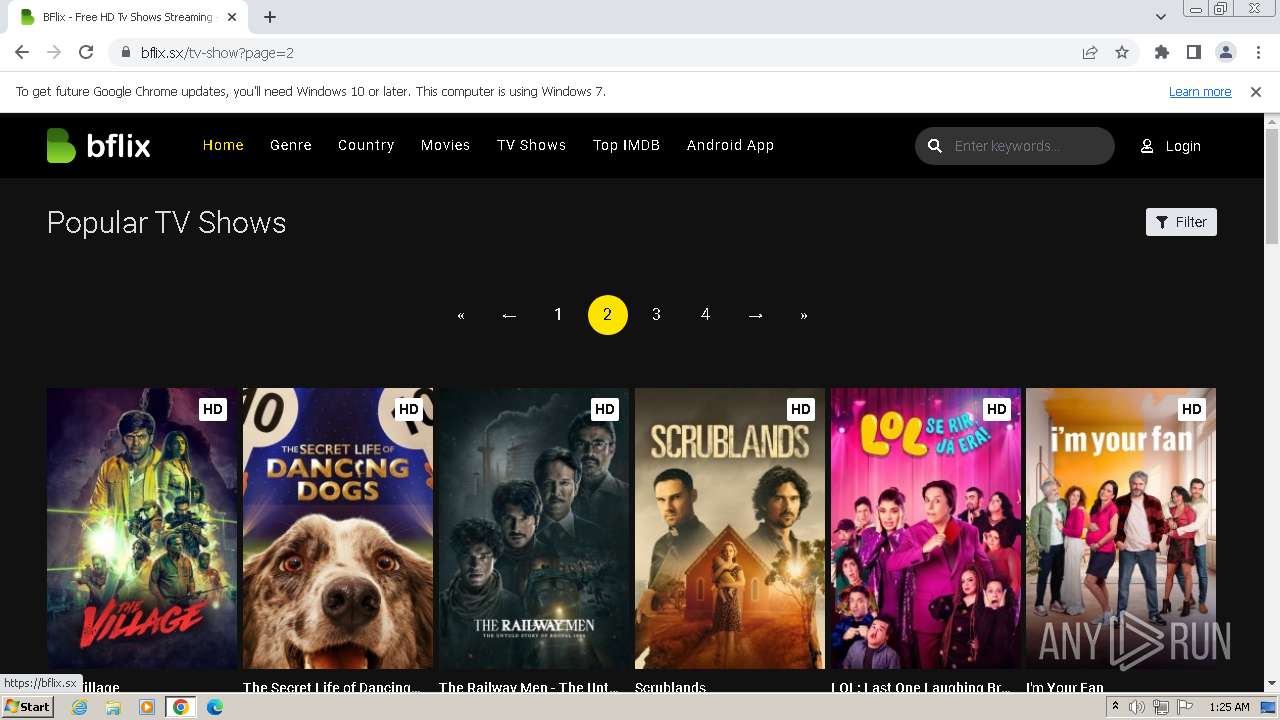This screenshot has width=1280, height=720.
Task: Open The Village poster
Action: coord(142,528)
